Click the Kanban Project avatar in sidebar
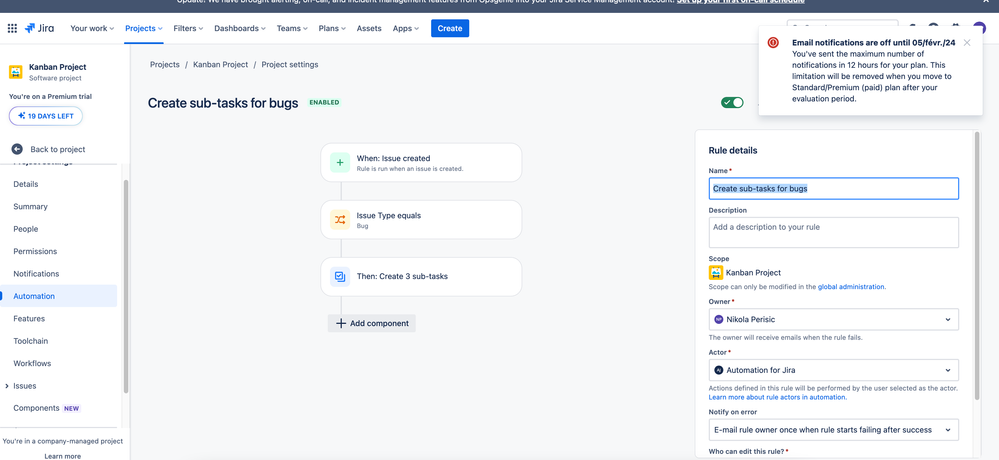The image size is (999, 460). tap(16, 72)
